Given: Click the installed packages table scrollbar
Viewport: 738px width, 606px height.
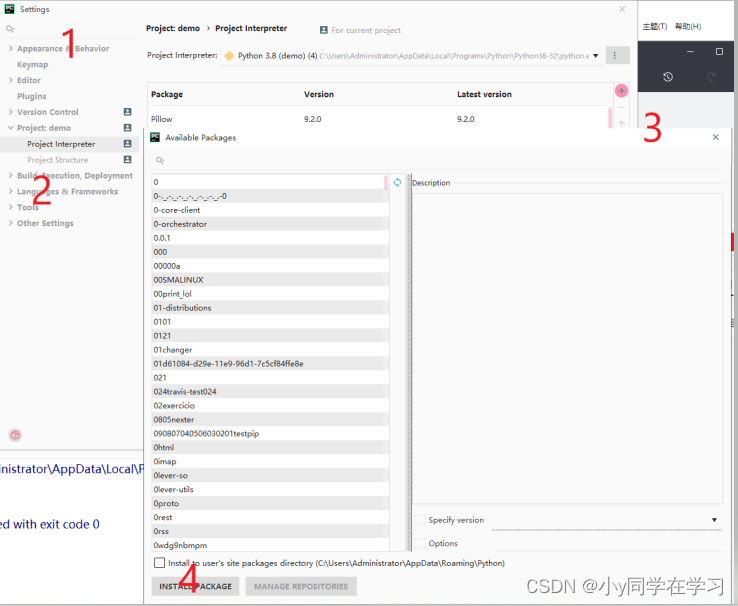Looking at the screenshot, I should pyautogui.click(x=610, y=118).
